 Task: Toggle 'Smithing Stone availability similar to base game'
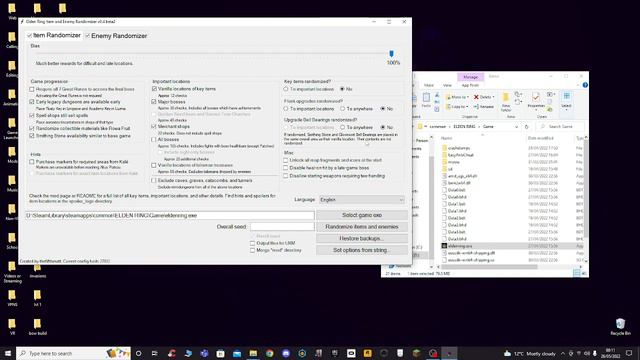[x=32, y=136]
